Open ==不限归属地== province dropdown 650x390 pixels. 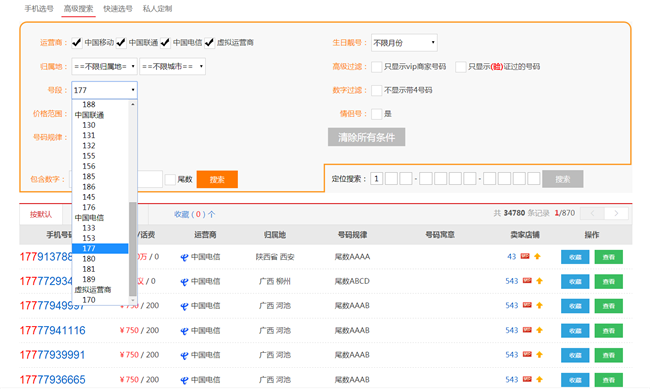click(x=104, y=66)
